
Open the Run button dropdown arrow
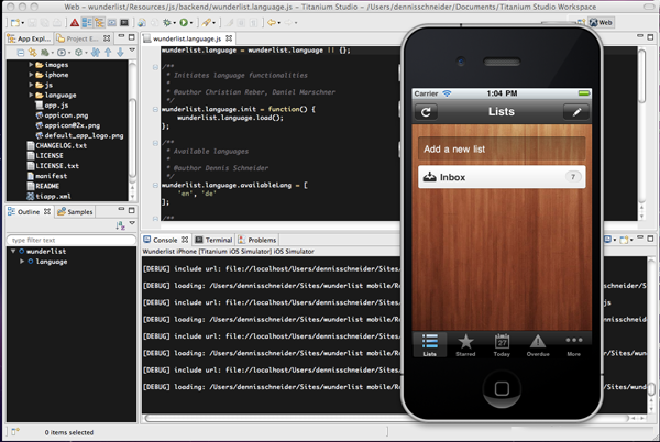pos(191,23)
